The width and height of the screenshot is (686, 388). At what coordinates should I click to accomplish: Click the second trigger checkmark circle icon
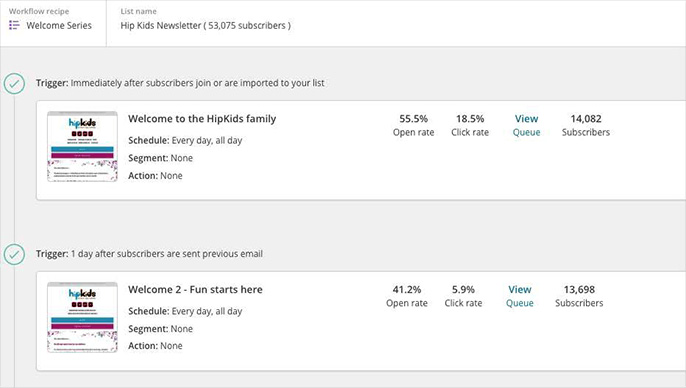(x=14, y=254)
